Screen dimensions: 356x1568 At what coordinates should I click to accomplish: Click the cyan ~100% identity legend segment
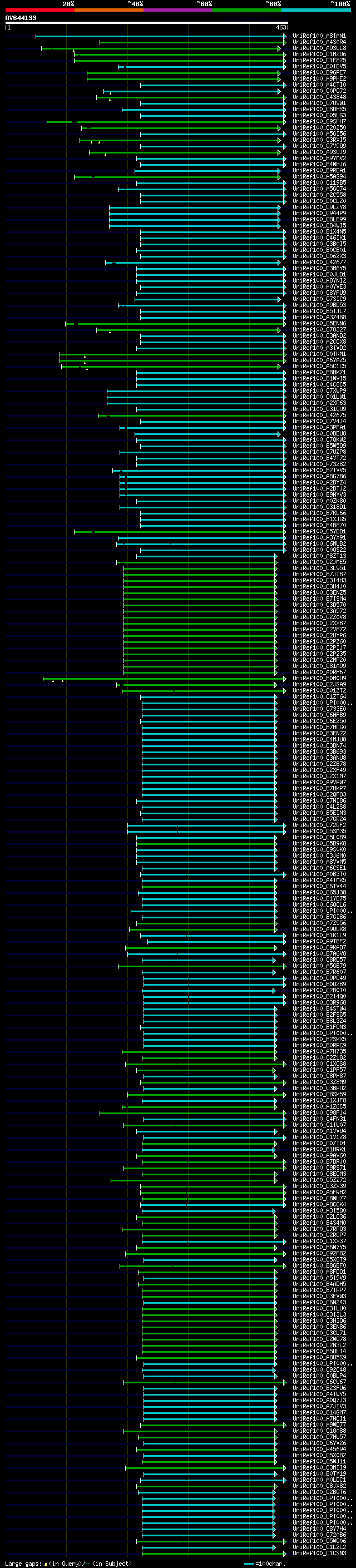click(316, 10)
